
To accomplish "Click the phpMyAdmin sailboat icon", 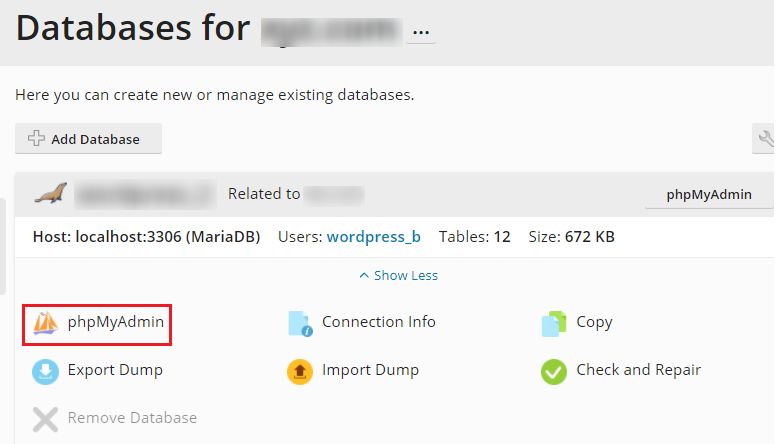I will pos(46,323).
